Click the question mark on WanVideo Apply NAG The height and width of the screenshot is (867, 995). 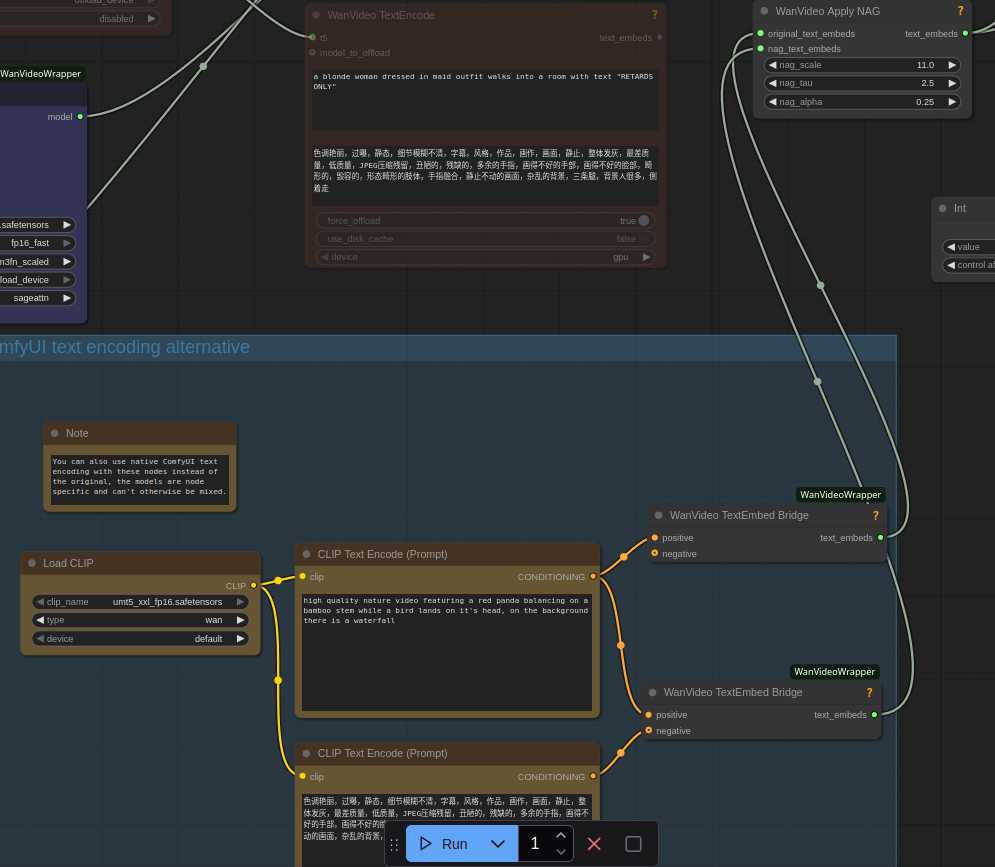pyautogui.click(x=960, y=11)
